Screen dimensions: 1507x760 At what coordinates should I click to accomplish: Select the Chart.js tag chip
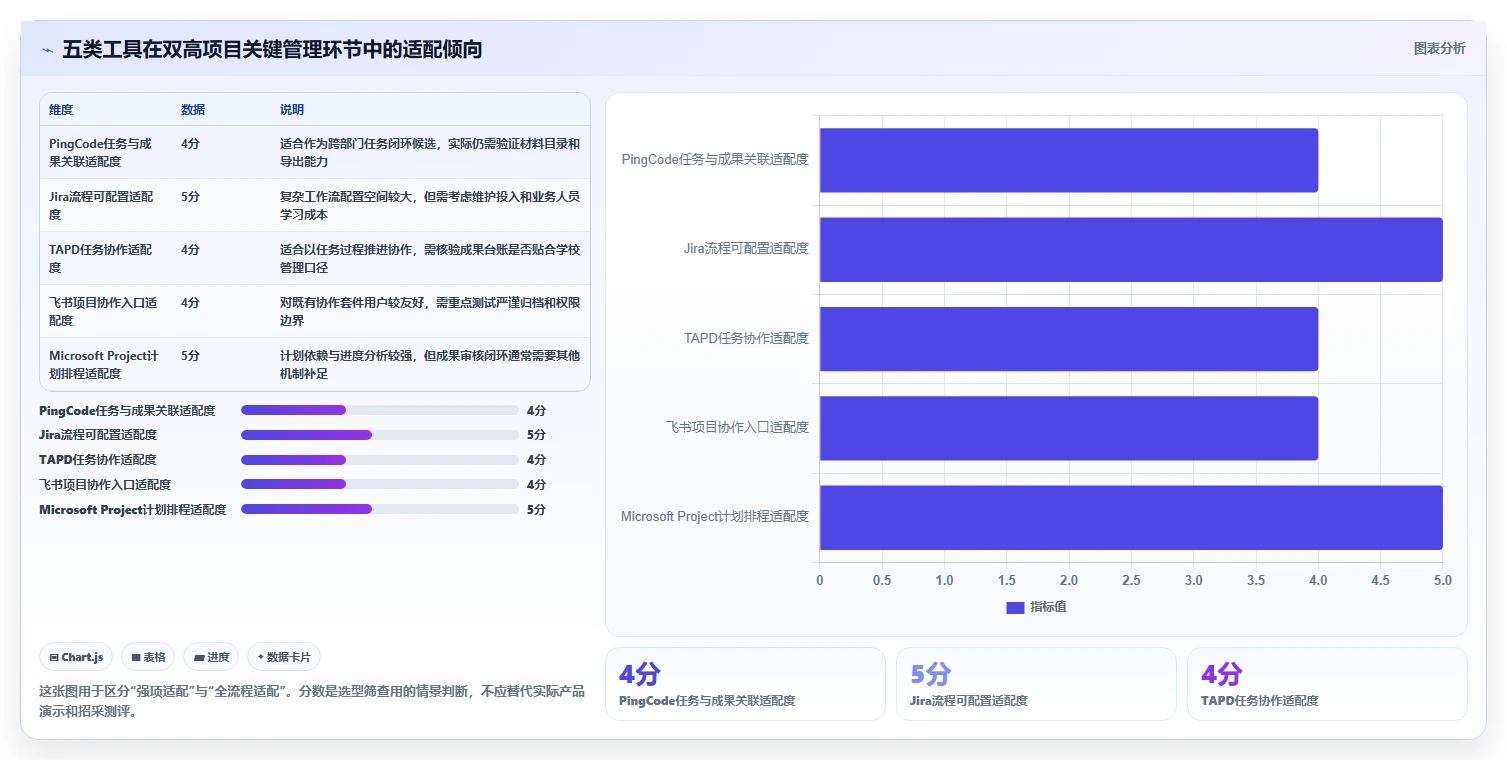pos(77,657)
